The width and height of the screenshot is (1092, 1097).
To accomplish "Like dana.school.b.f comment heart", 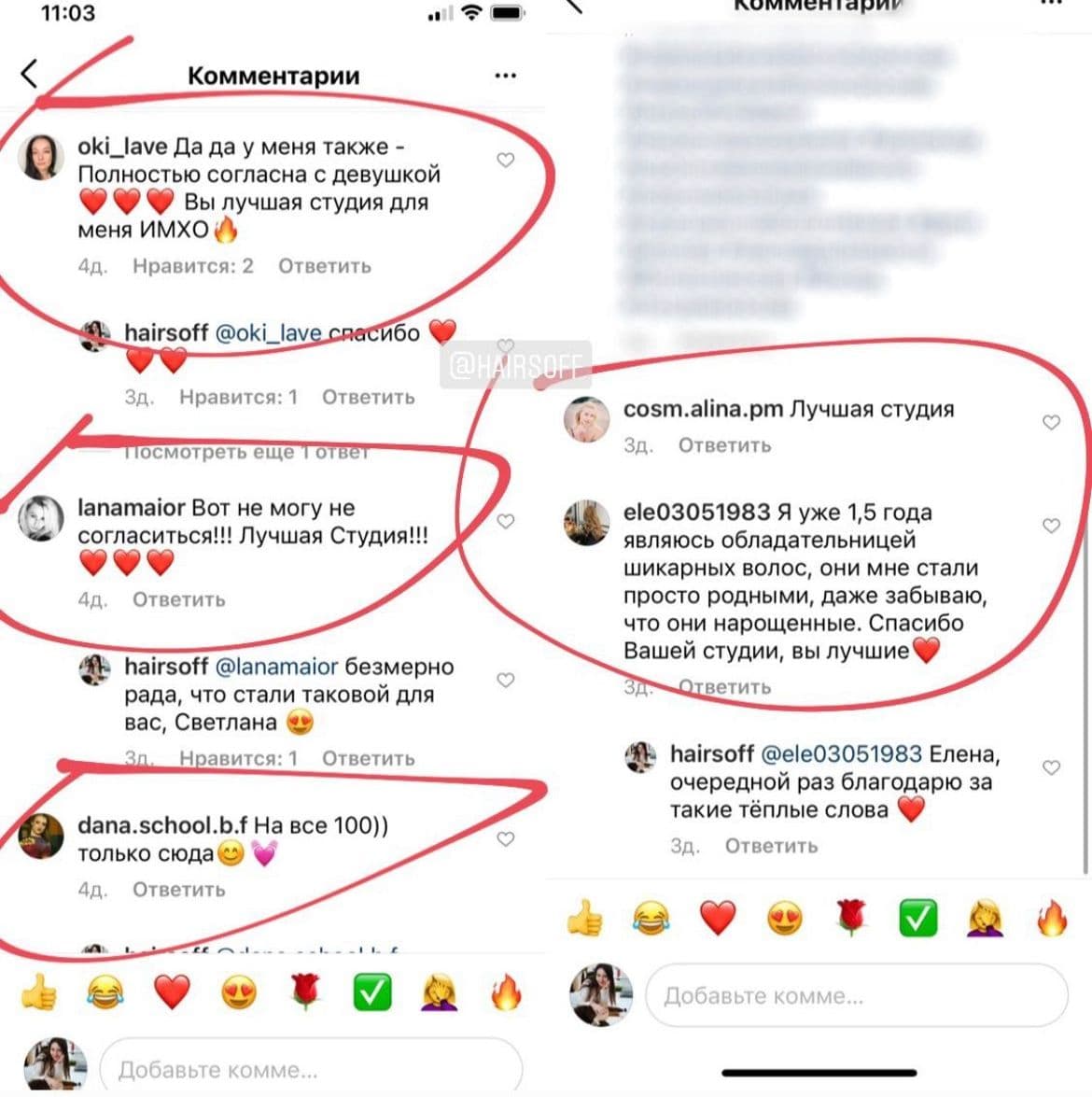I will pyautogui.click(x=505, y=838).
